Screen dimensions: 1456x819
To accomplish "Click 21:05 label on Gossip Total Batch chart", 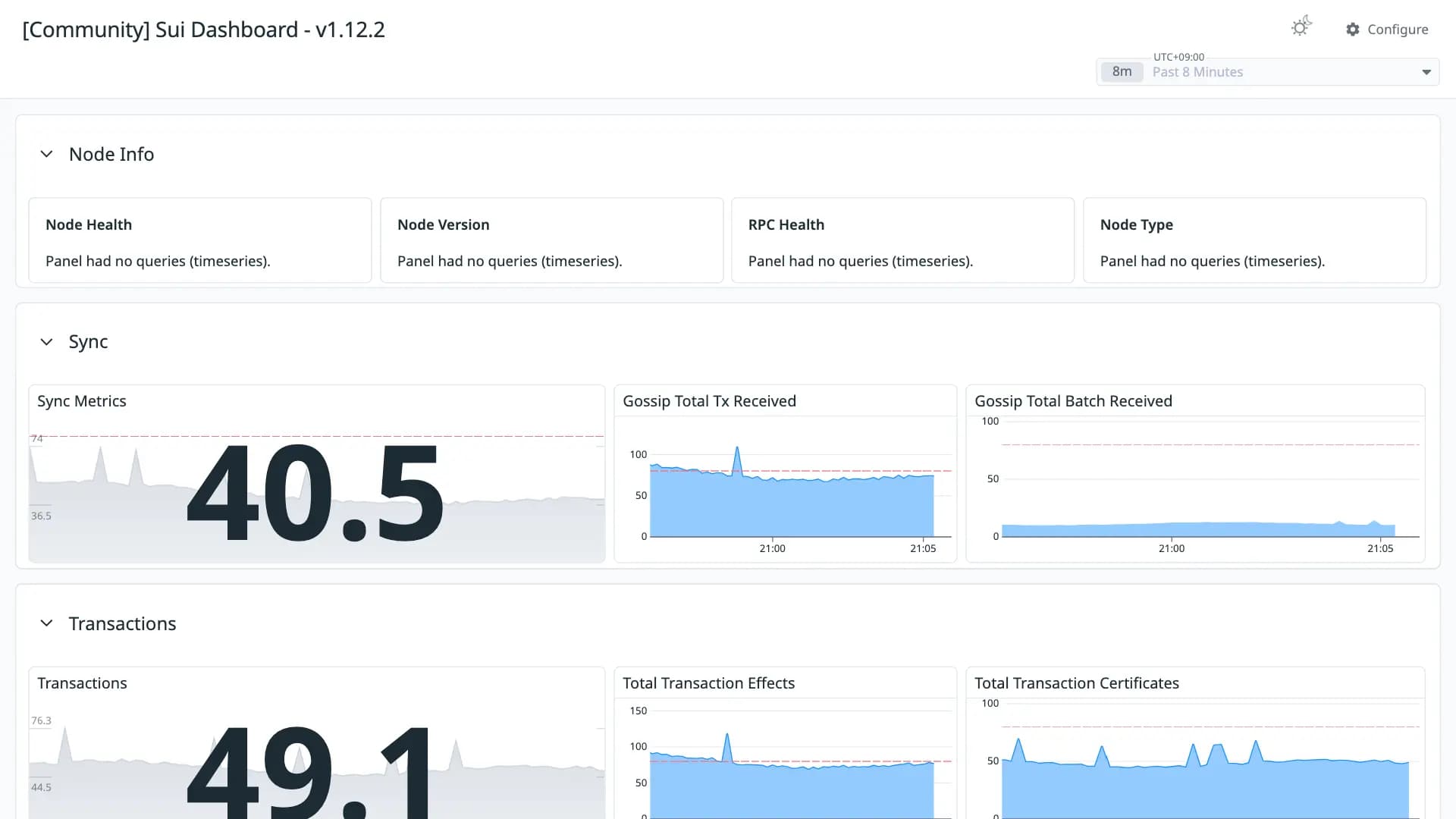I will click(1380, 548).
